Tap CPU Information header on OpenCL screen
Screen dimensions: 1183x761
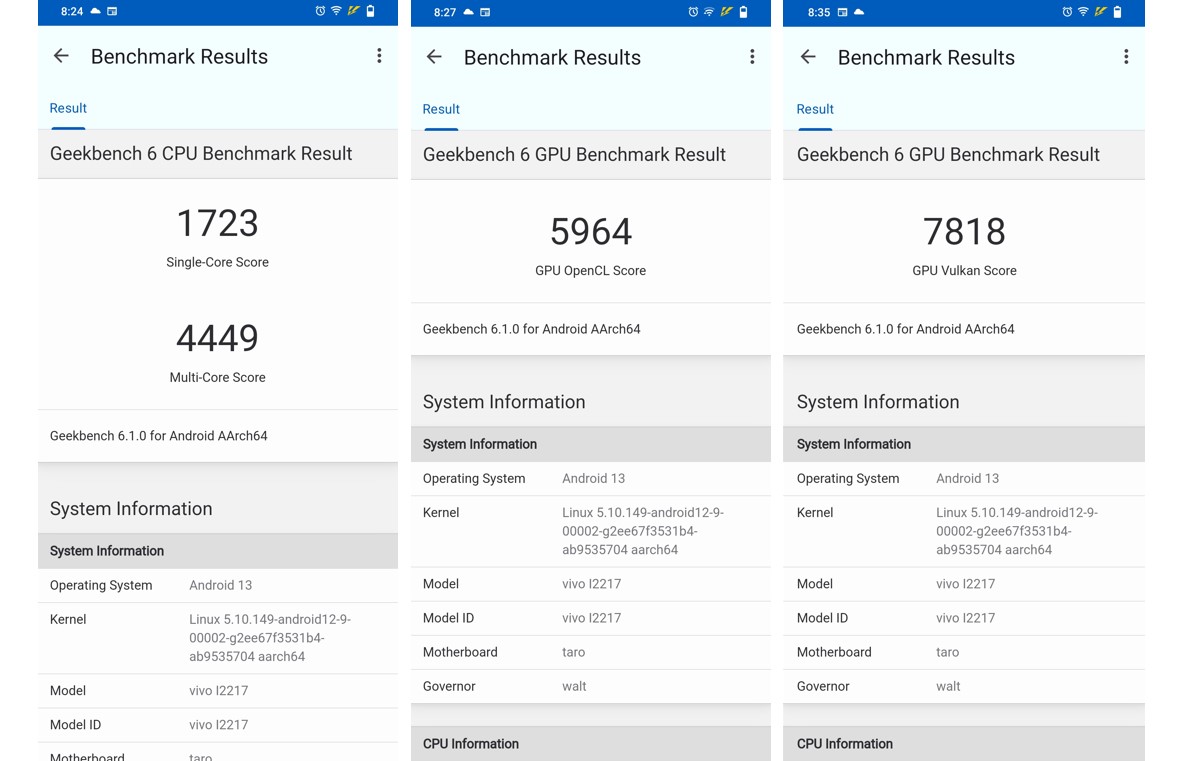(x=591, y=744)
